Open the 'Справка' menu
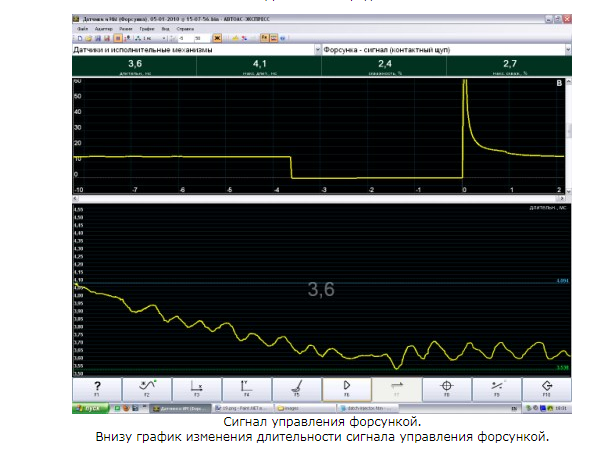The width and height of the screenshot is (604, 451). (185, 29)
